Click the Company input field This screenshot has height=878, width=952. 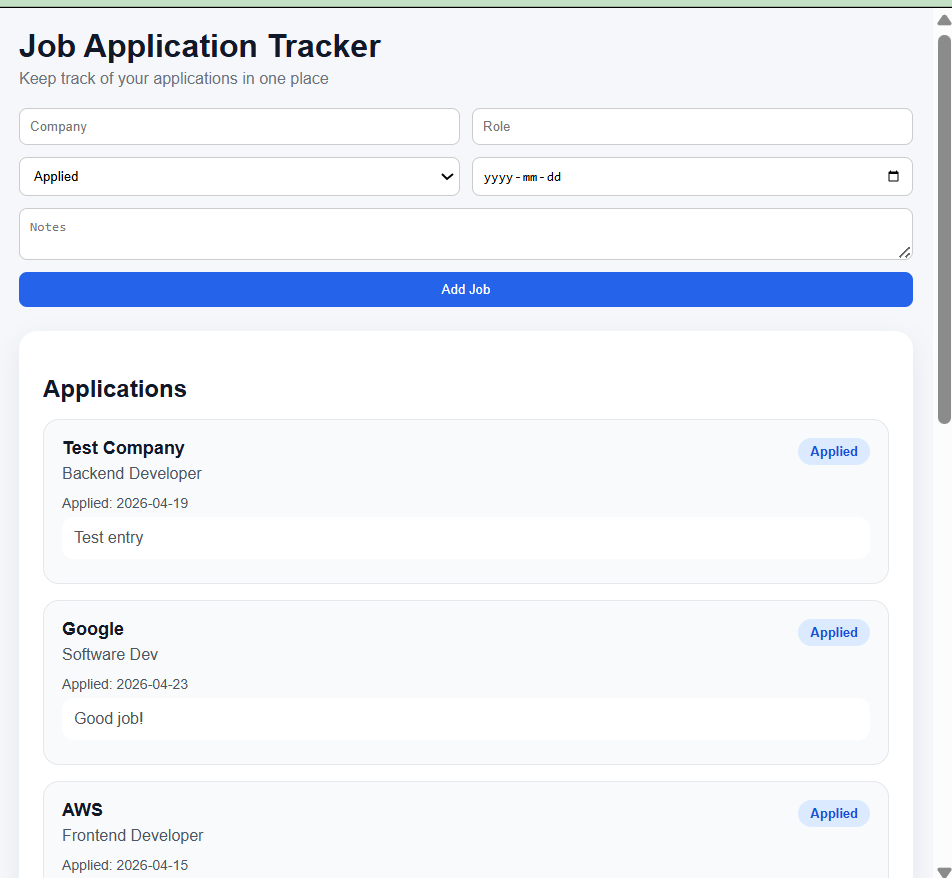pos(239,126)
